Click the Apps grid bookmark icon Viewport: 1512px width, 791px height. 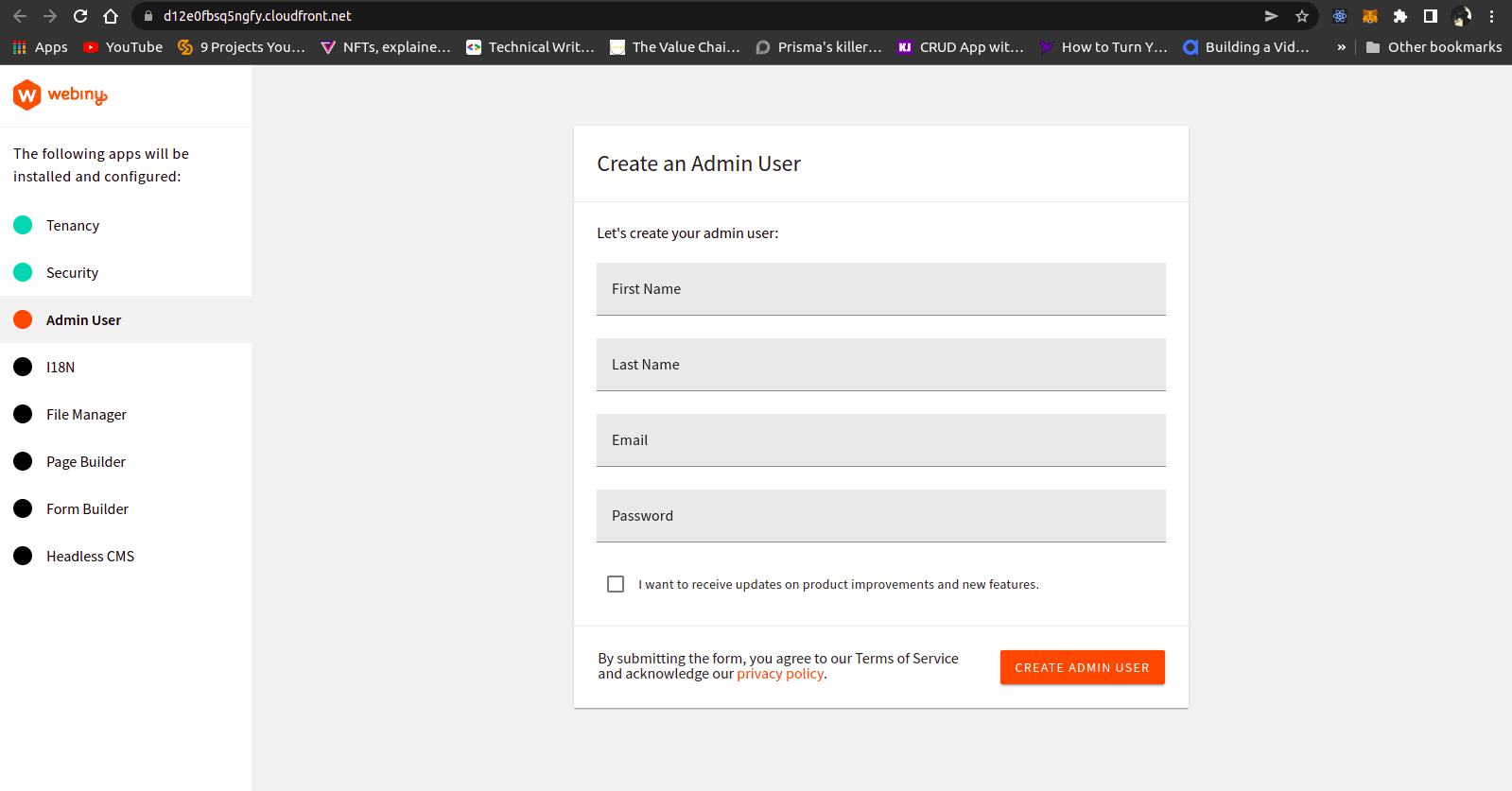[20, 47]
